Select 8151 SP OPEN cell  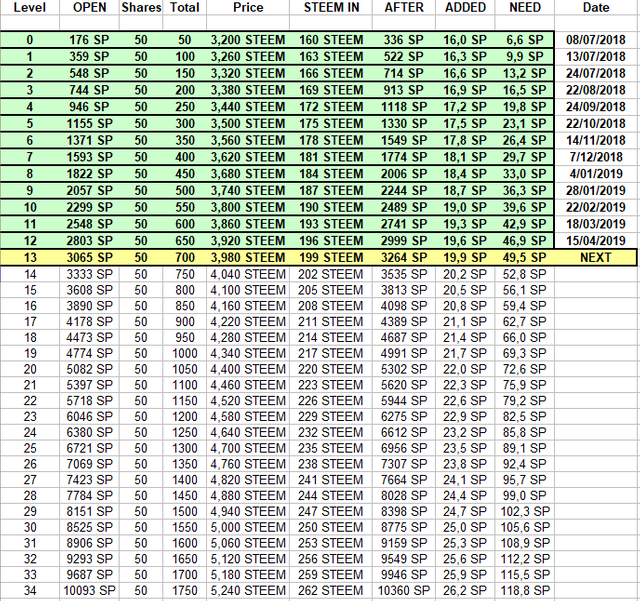[89, 512]
